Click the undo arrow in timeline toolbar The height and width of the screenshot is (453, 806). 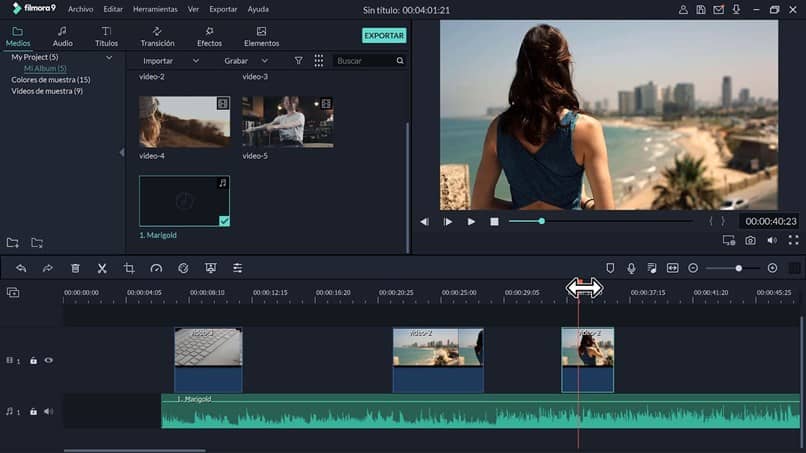click(21, 268)
